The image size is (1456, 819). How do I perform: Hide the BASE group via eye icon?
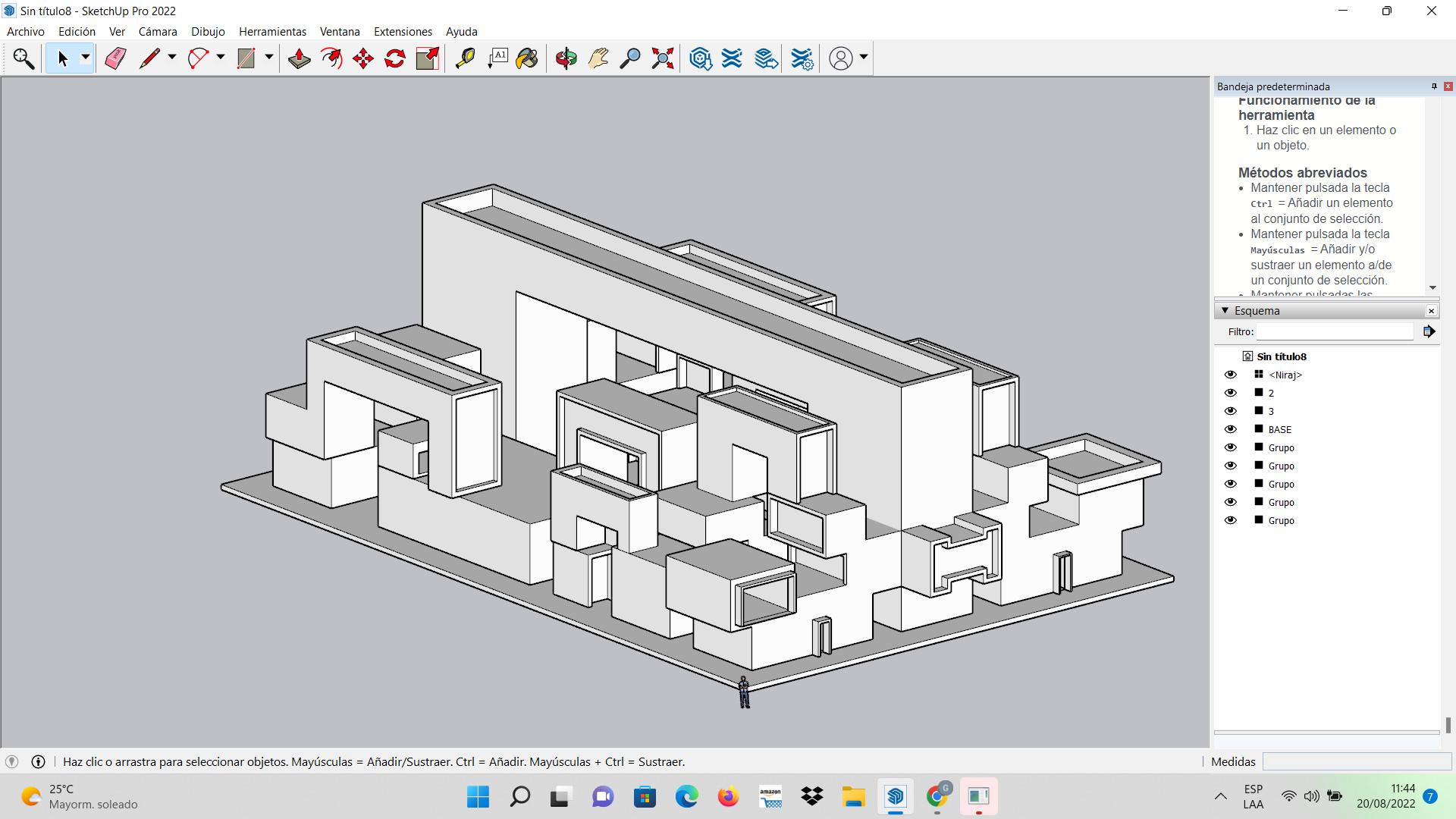pyautogui.click(x=1230, y=429)
